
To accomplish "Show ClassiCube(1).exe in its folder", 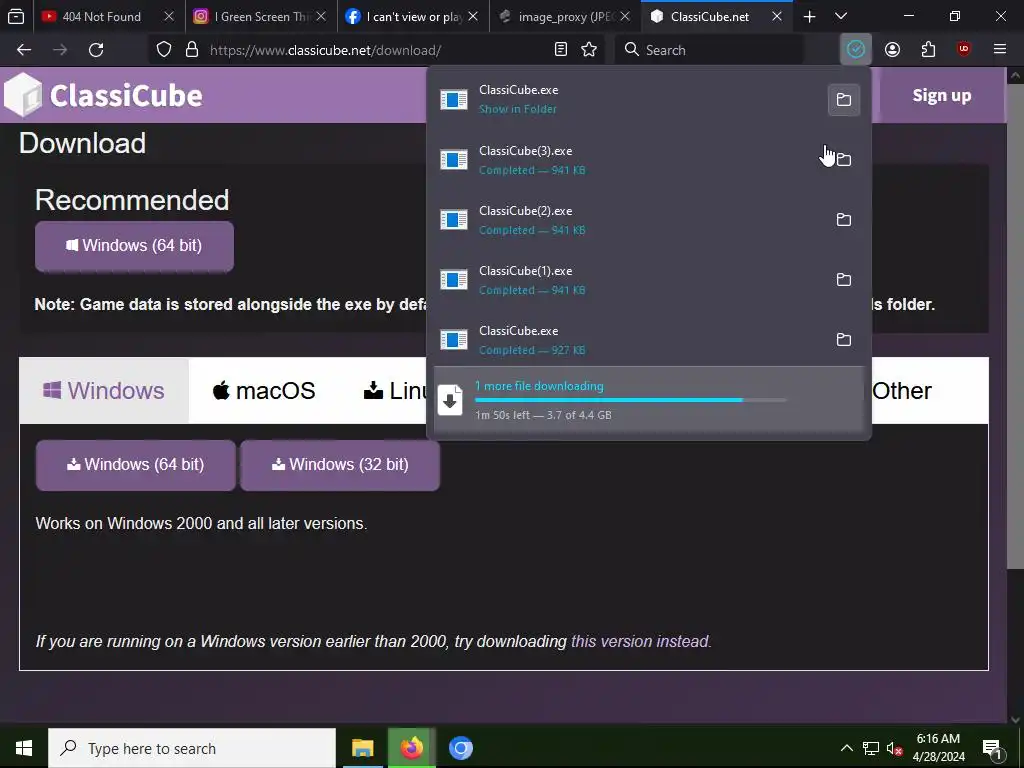I will click(x=844, y=280).
